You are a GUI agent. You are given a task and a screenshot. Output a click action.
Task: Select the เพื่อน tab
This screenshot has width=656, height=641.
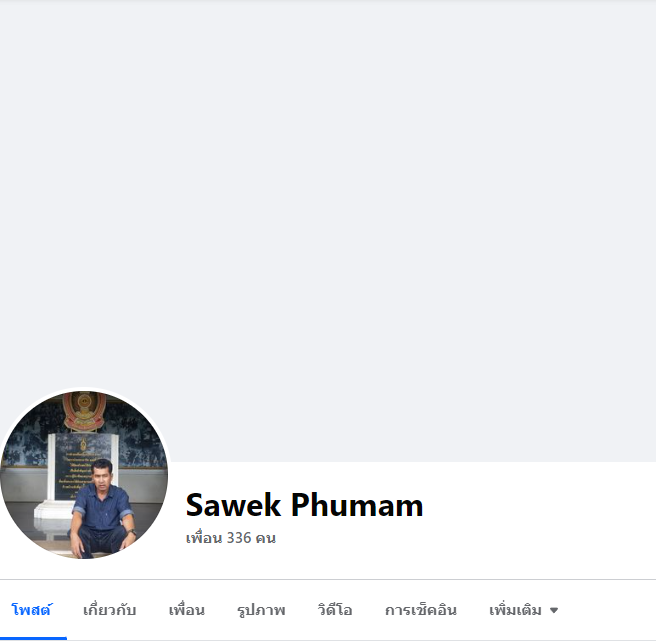tap(187, 610)
